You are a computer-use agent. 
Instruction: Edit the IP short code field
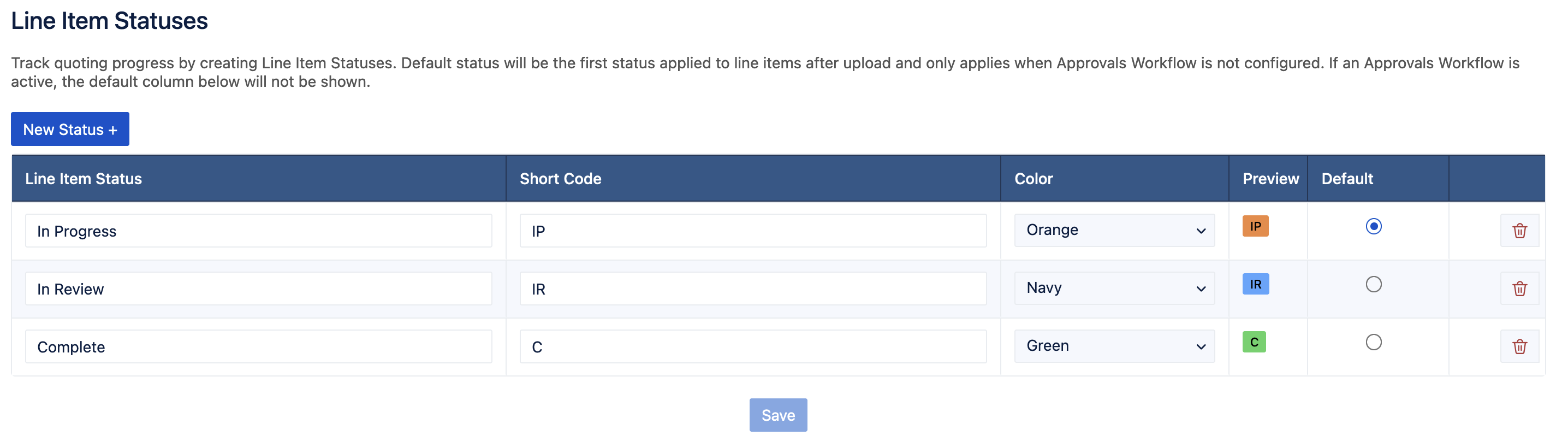click(753, 230)
